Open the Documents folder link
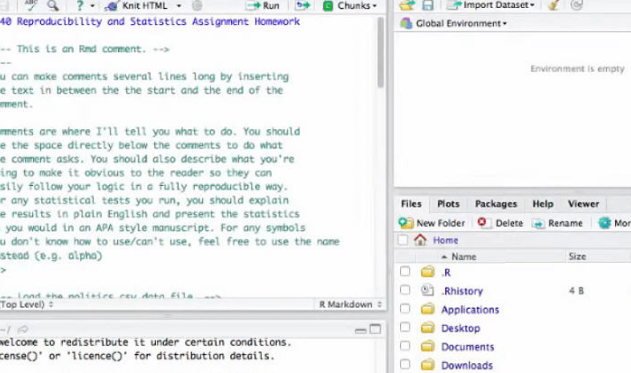Screen dimensions: 631x373 click(468, 346)
